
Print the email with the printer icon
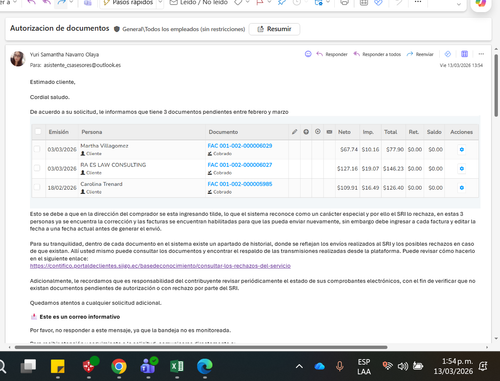[345, 3]
